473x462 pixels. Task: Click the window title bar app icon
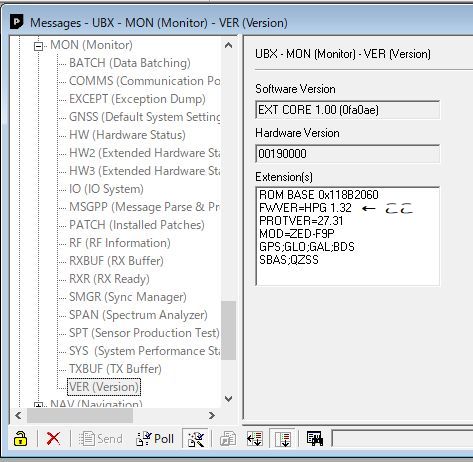[17, 22]
